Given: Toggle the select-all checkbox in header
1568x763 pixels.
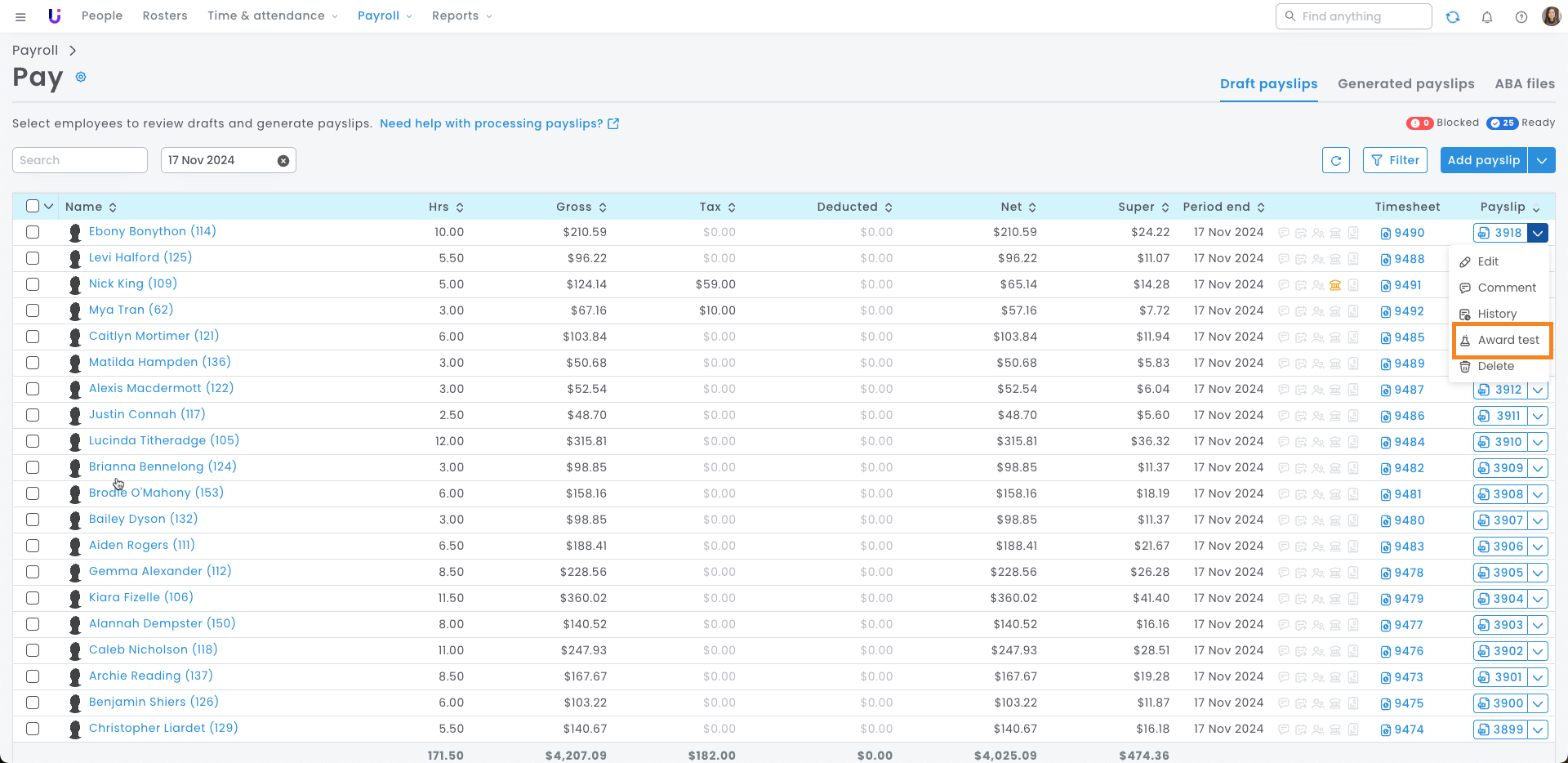Looking at the screenshot, I should pyautogui.click(x=33, y=207).
